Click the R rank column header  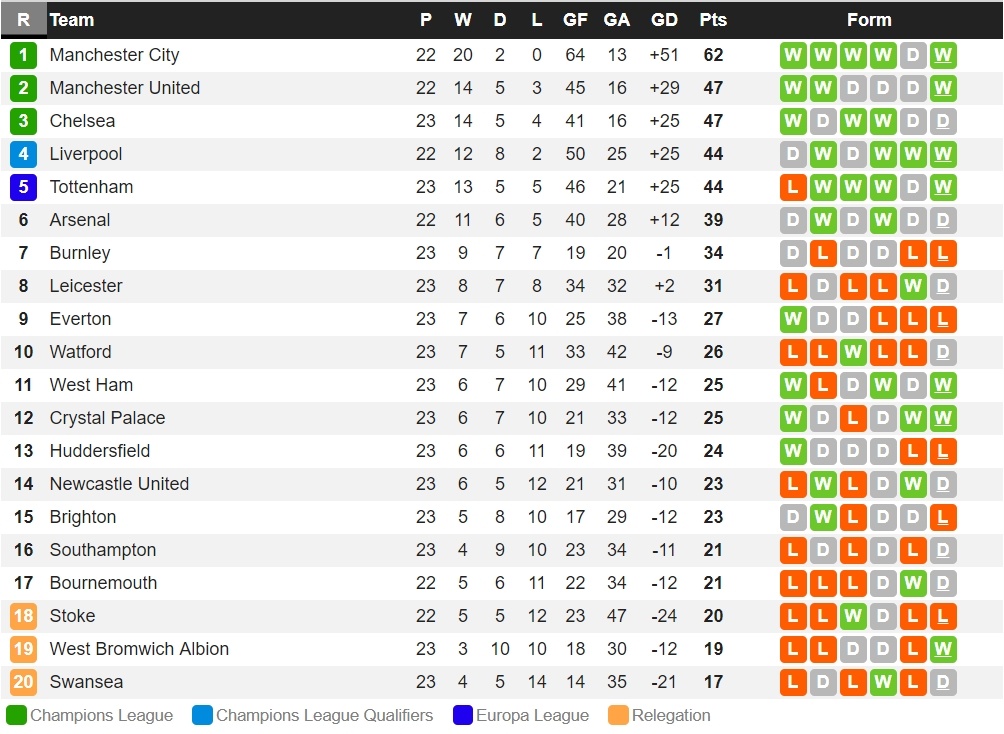pos(23,20)
